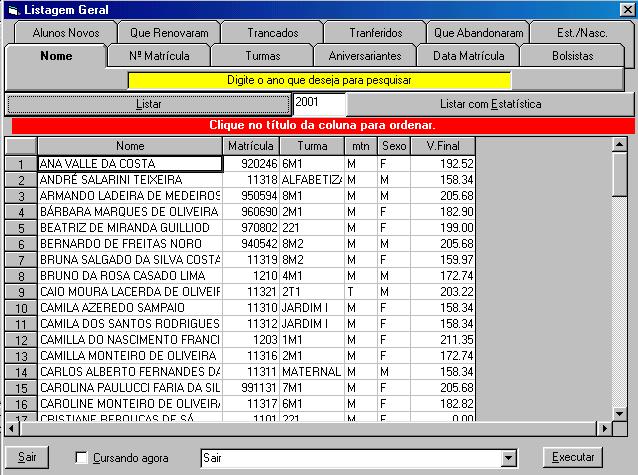Switch to the Turmas tab

[262, 56]
